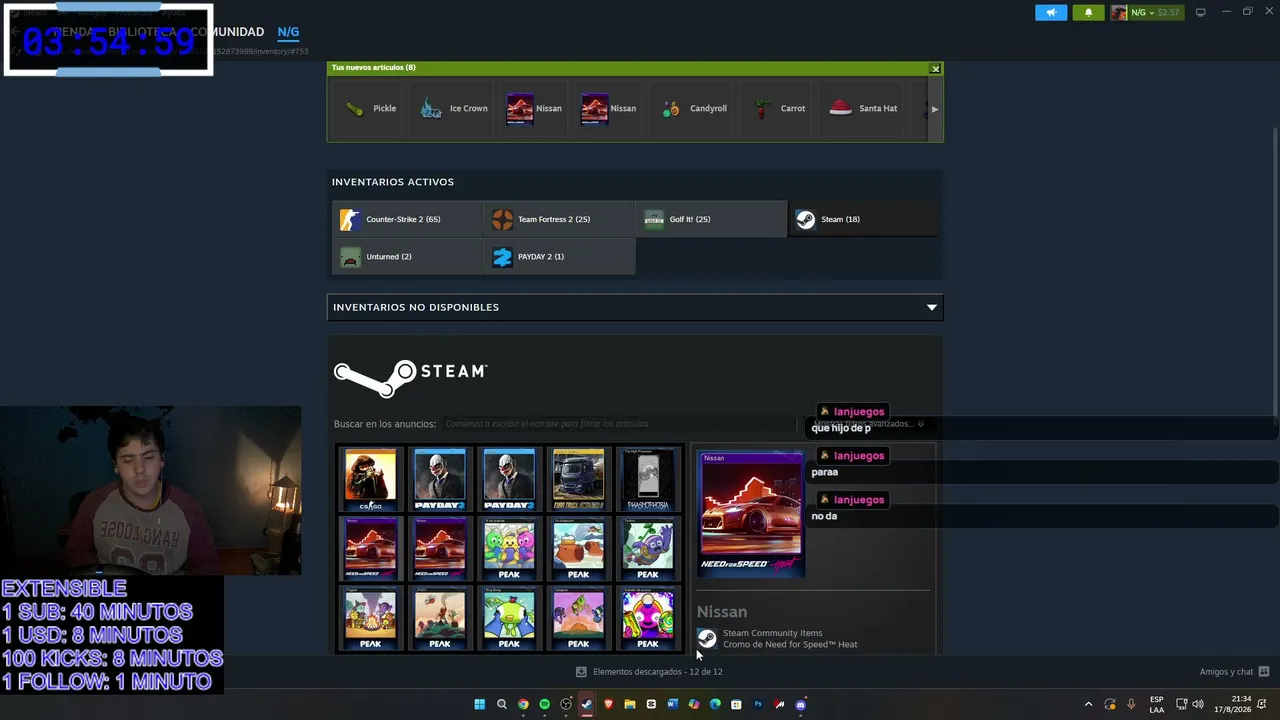Switch to OBS Studio in the taskbar
The image size is (1280, 720).
(x=566, y=704)
